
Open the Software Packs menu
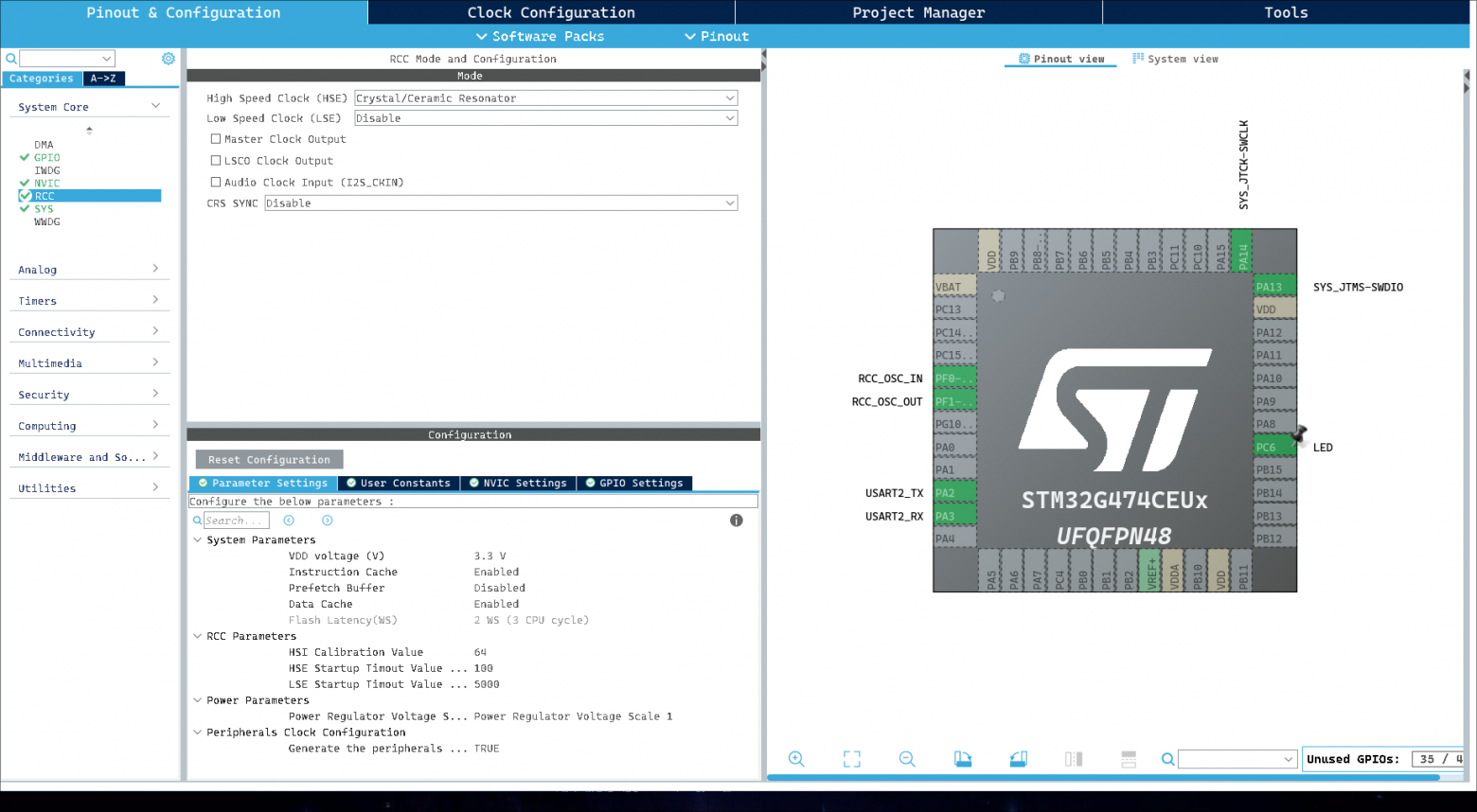[540, 36]
